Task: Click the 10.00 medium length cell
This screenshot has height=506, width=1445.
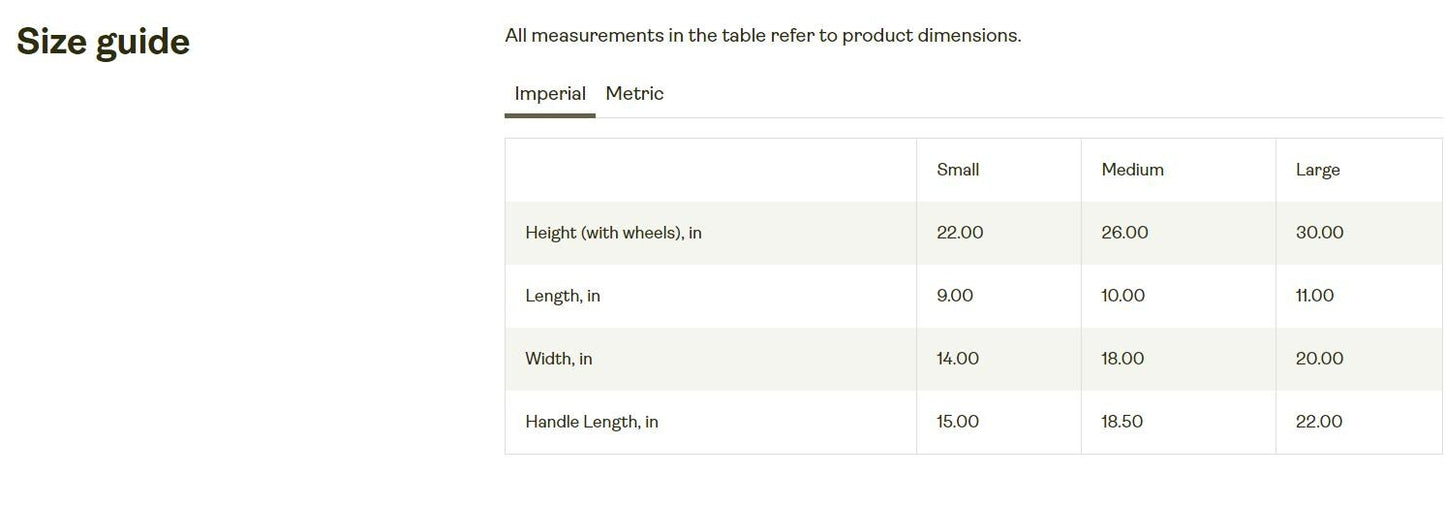Action: tap(1123, 296)
